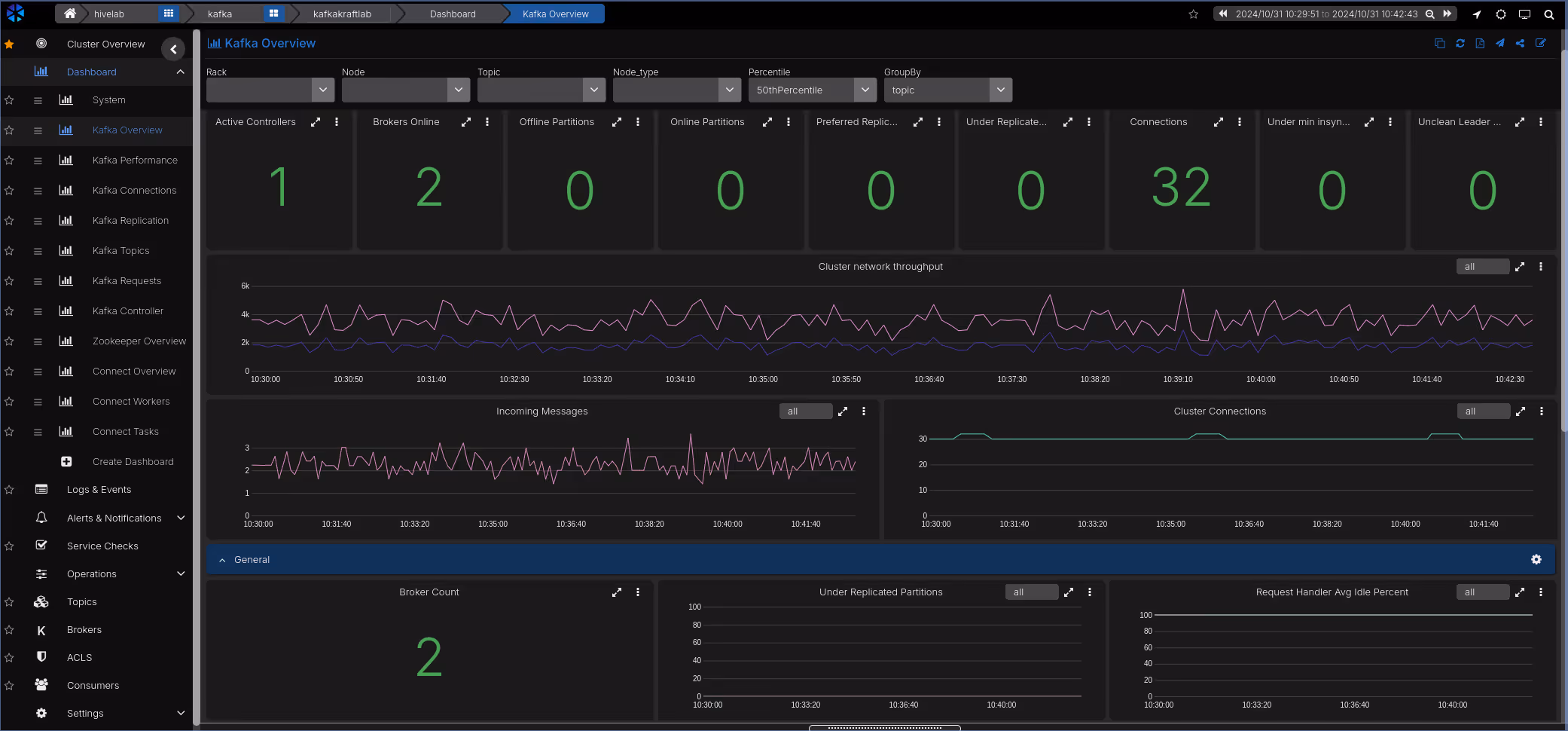Screen dimensions: 1568x731
Task: Favorite the Kafka Performance dashboard star
Action: click(x=9, y=161)
